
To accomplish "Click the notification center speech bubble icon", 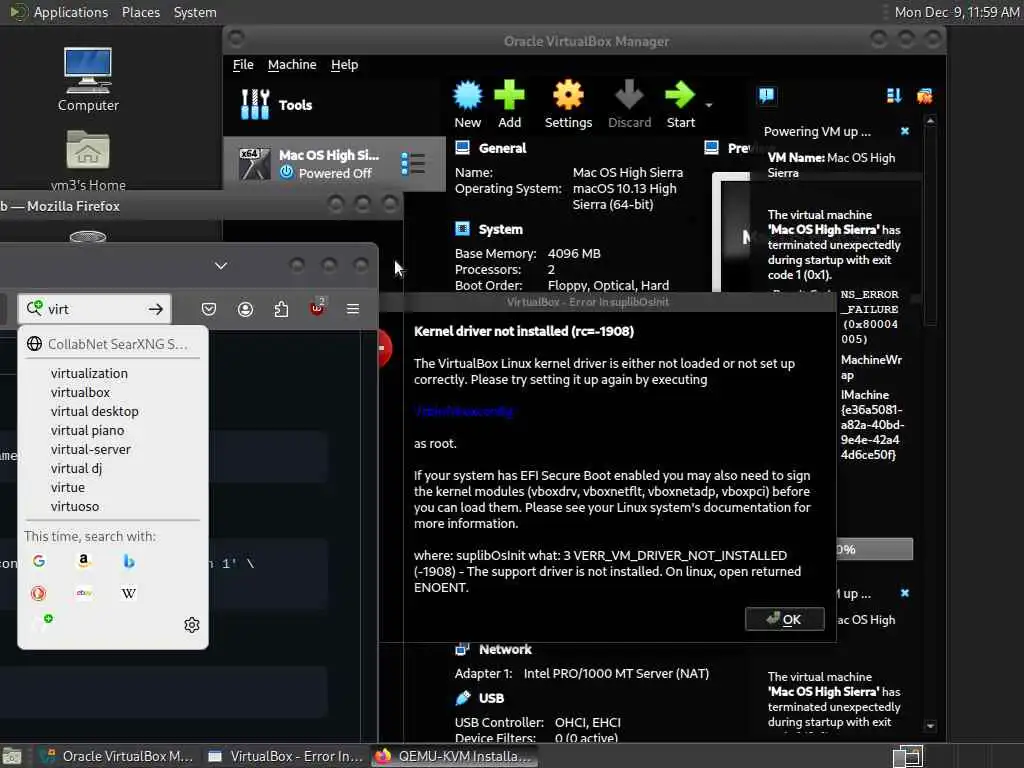I will click(x=767, y=96).
